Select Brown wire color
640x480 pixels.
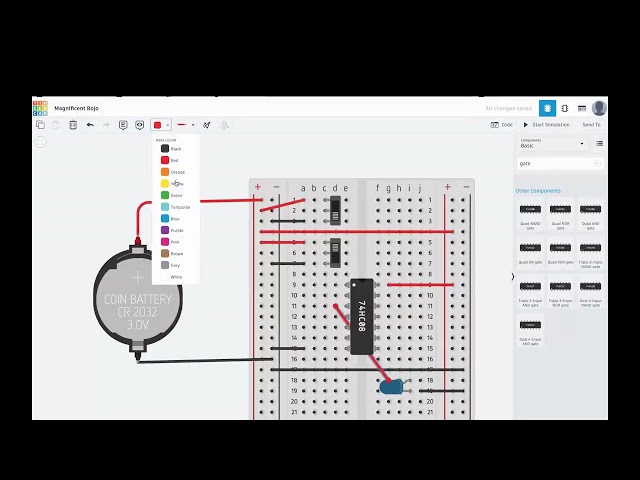tap(172, 253)
